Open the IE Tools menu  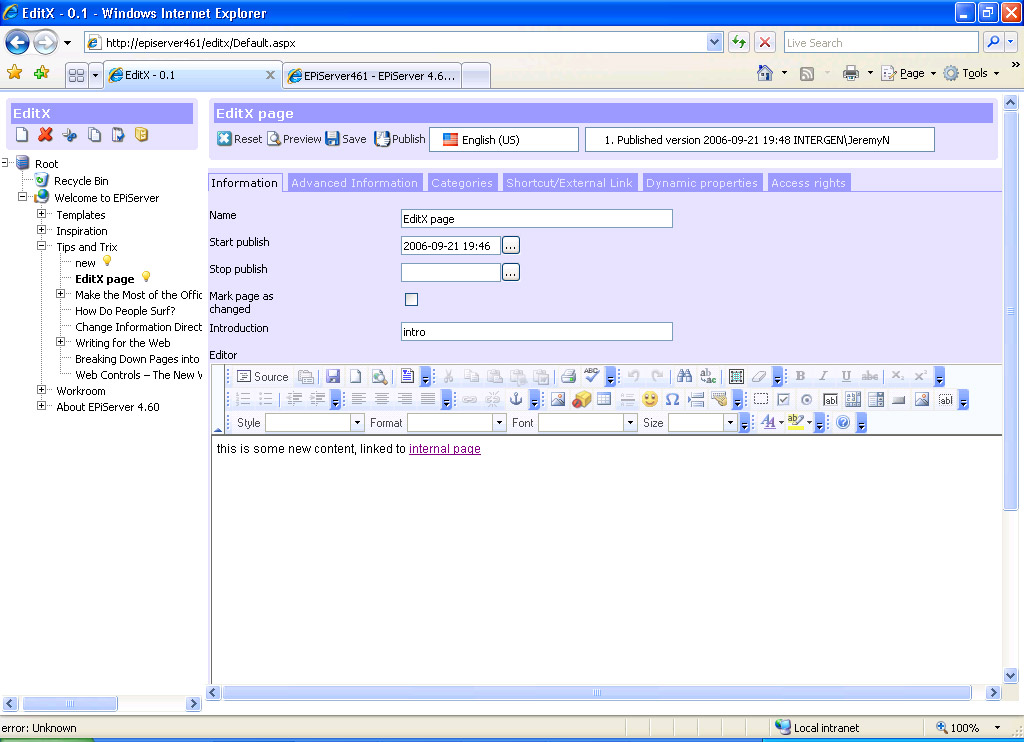tap(970, 73)
